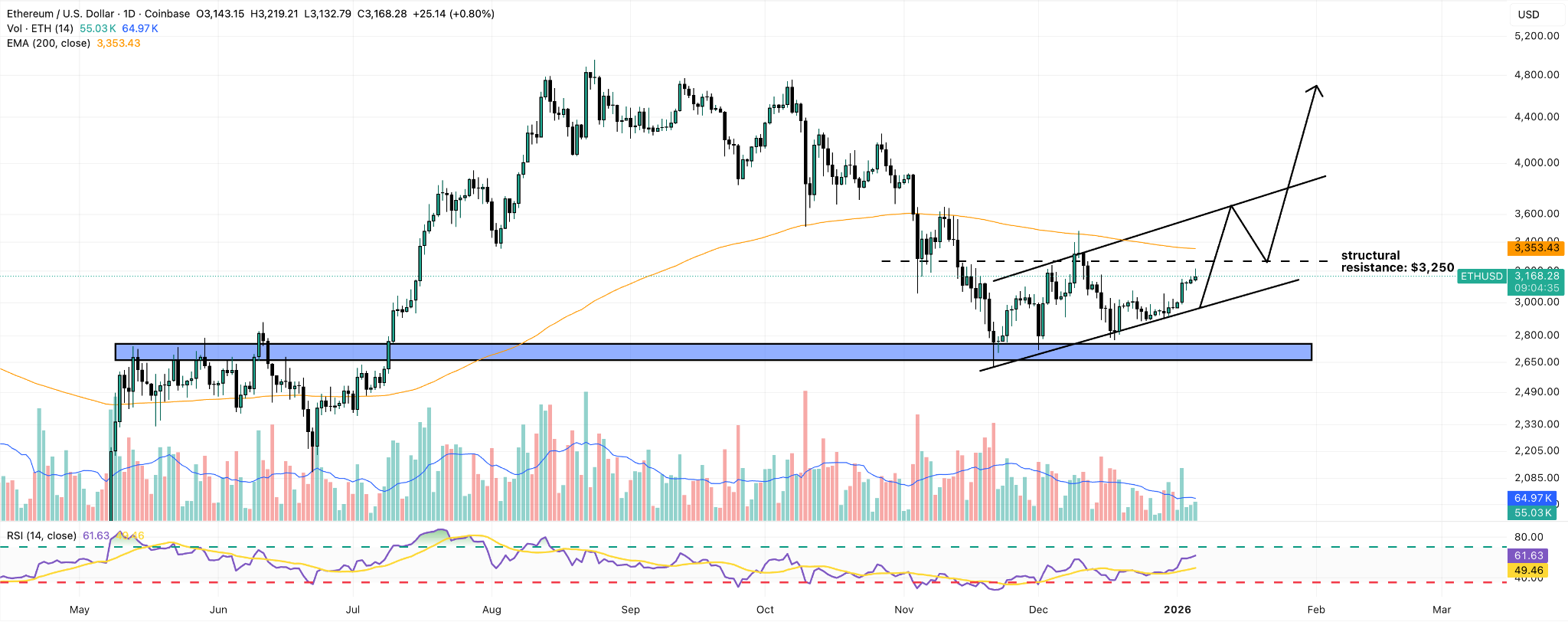Click the 4,800.00 level on price scale

1537,74
